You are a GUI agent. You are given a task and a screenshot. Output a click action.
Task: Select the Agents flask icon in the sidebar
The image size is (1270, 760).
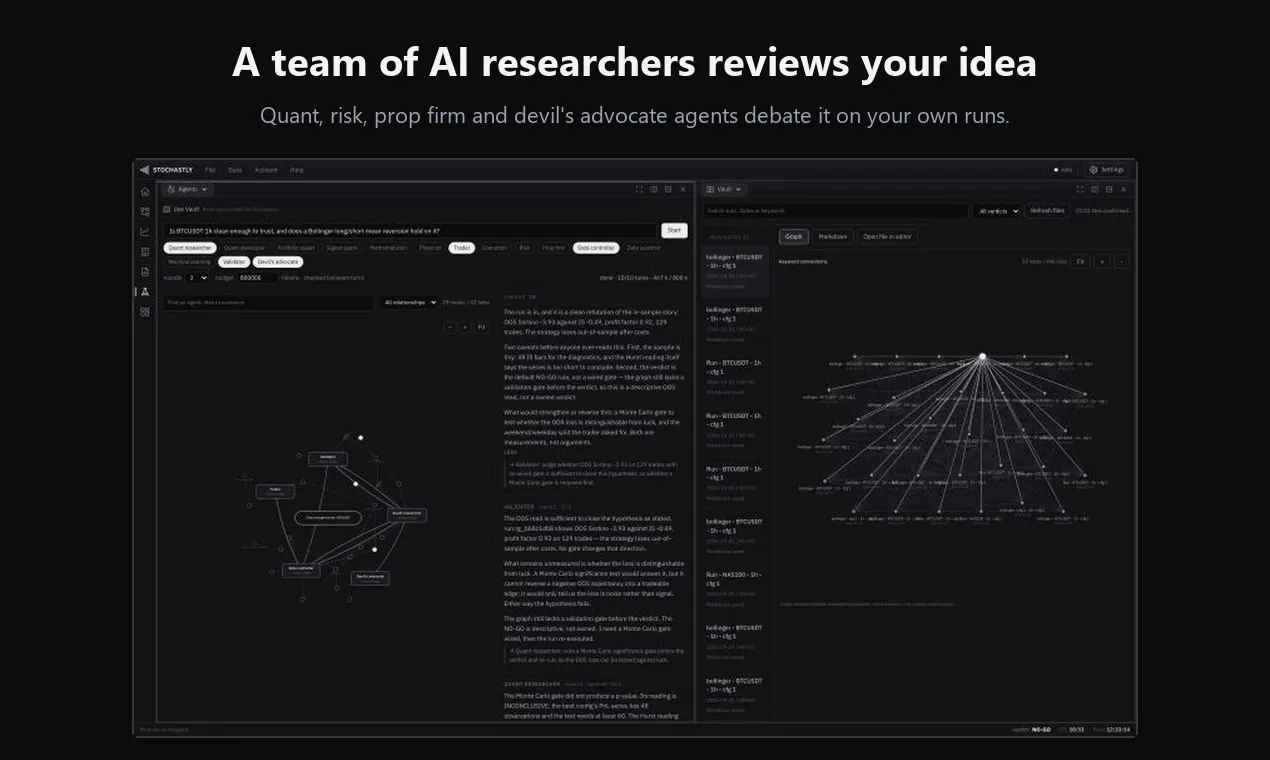pyautogui.click(x=145, y=292)
